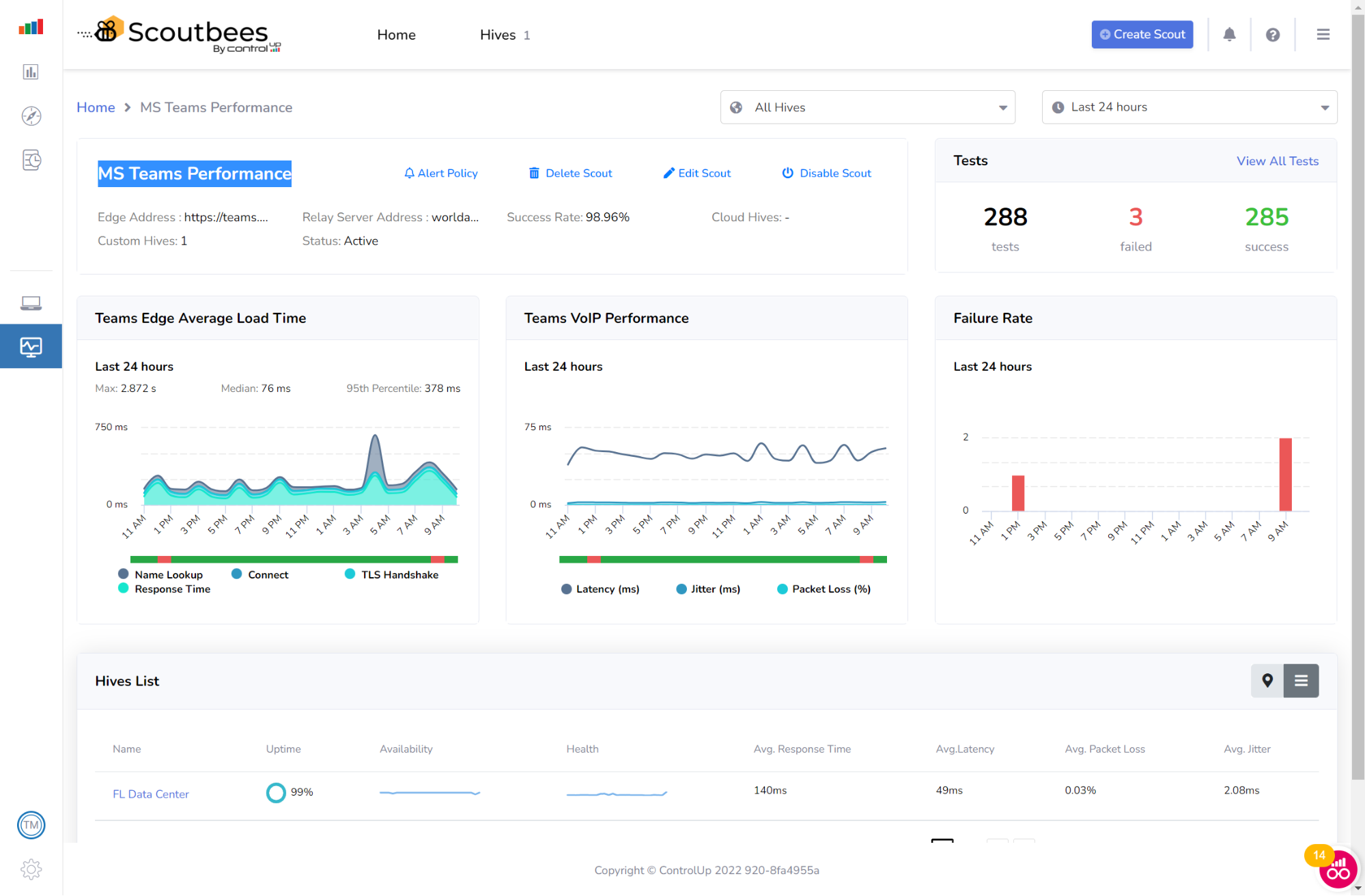Click the Create Scout button
The width and height of the screenshot is (1365, 896).
(1142, 35)
